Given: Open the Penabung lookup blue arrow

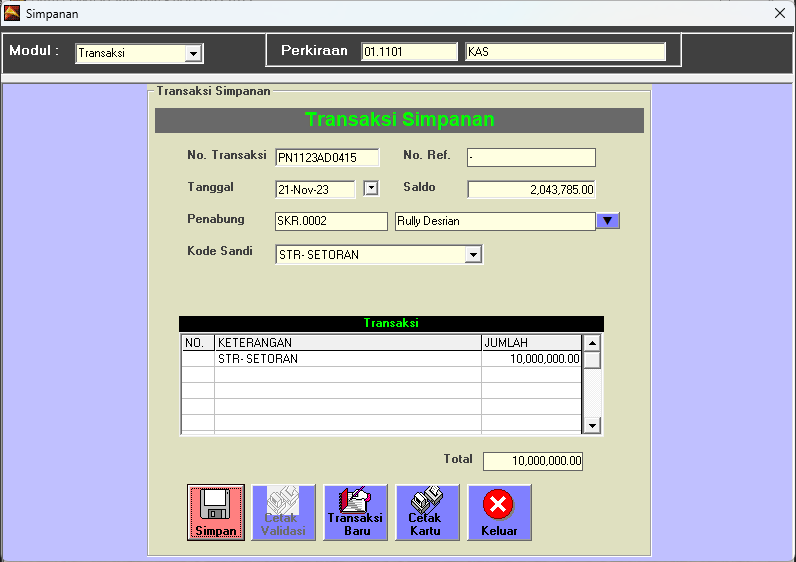Looking at the screenshot, I should (x=608, y=221).
